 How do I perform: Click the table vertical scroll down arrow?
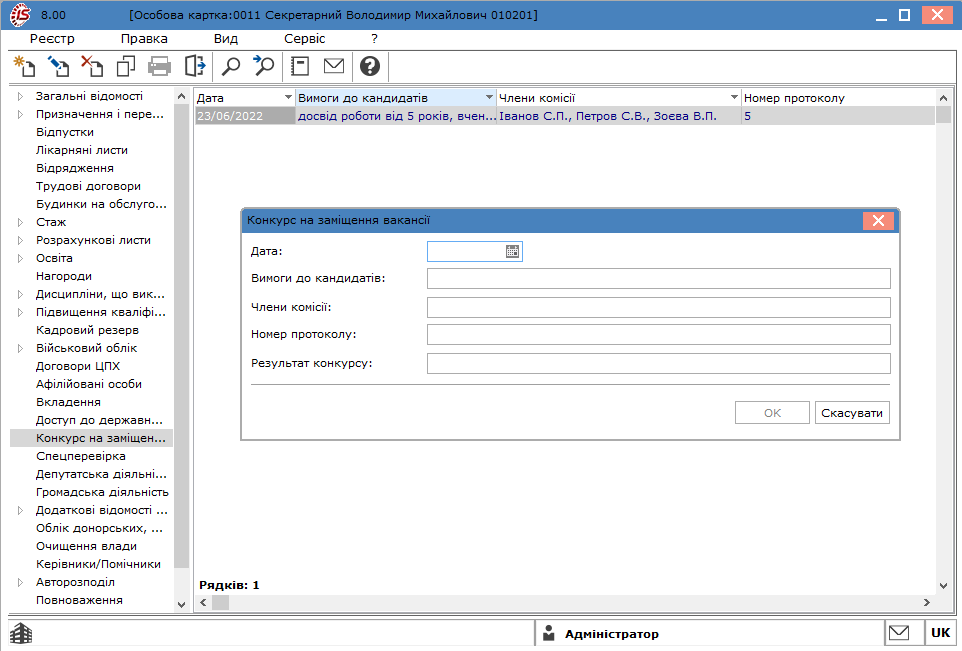(944, 586)
